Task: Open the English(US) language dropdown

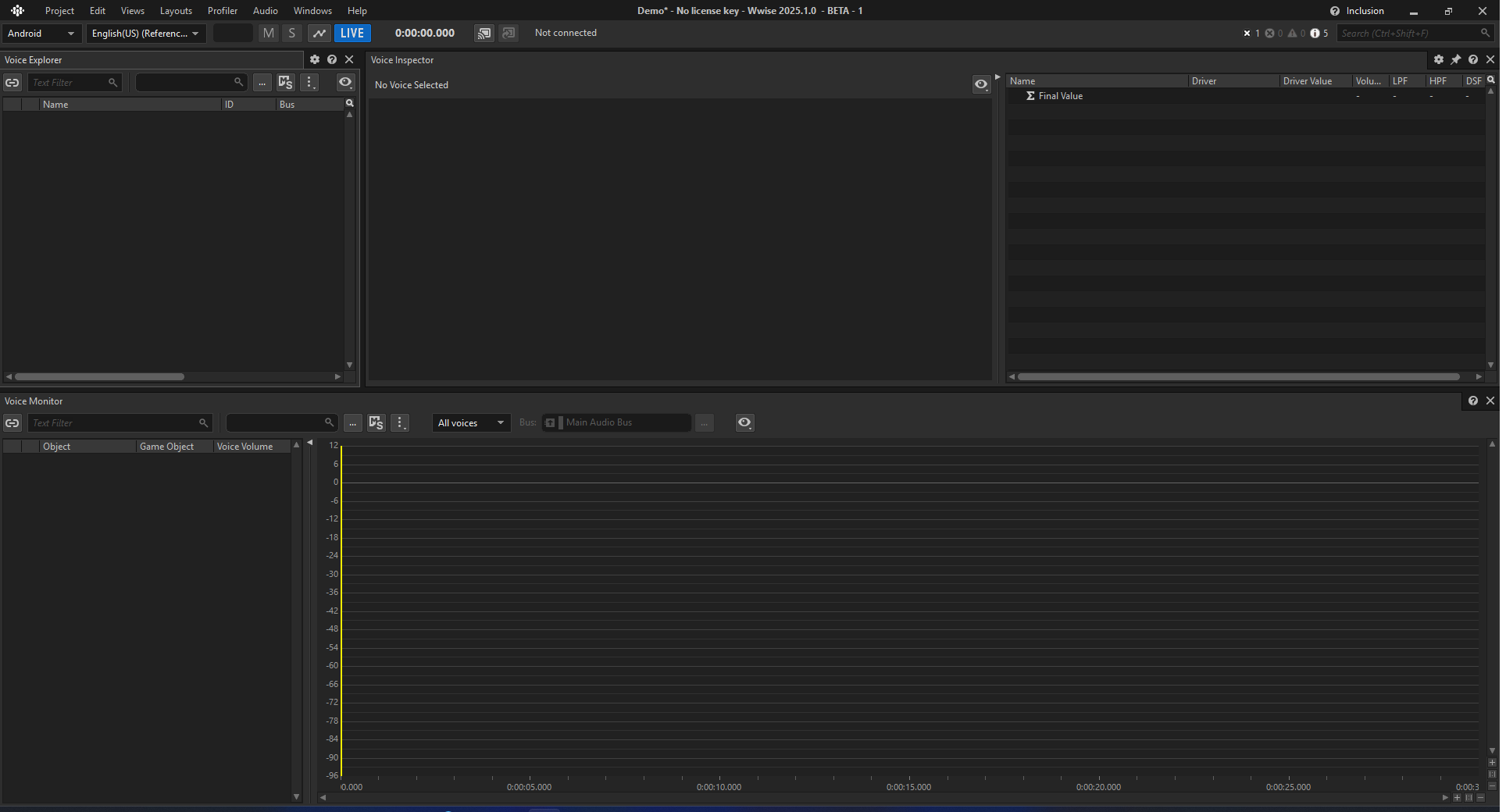Action: 145,34
